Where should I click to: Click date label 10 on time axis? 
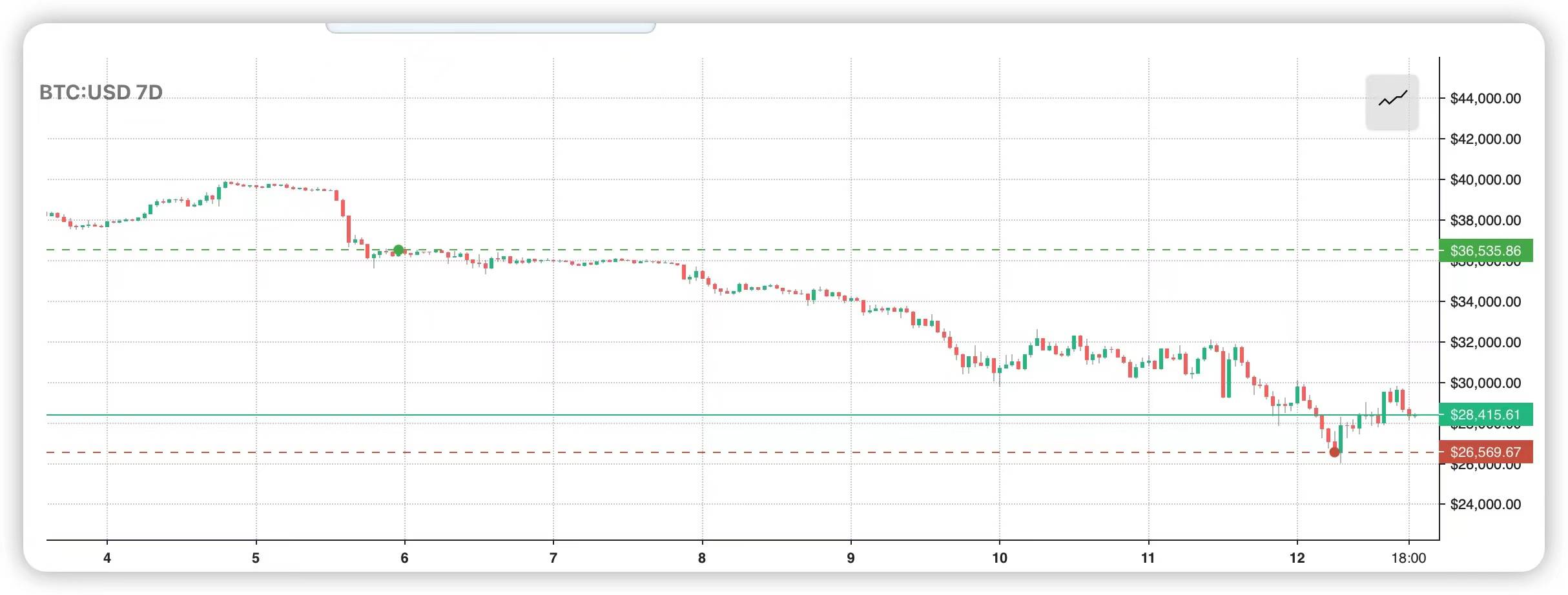pos(1000,558)
